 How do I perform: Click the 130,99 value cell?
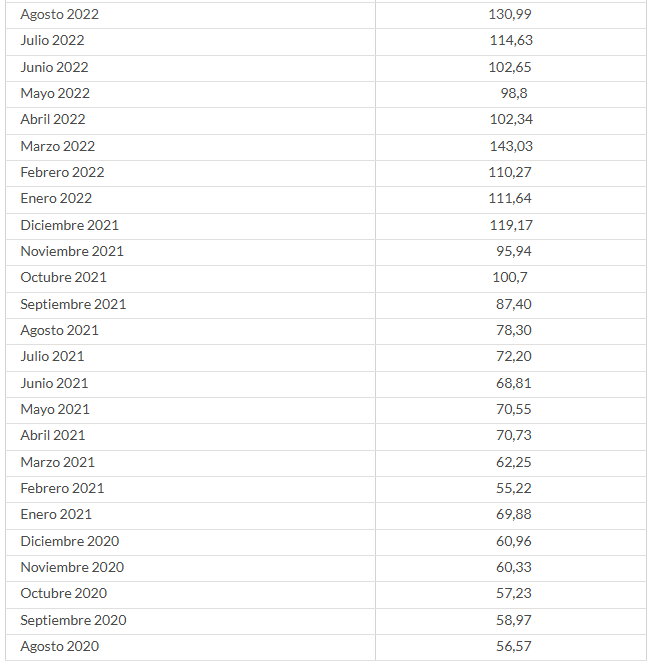click(510, 14)
